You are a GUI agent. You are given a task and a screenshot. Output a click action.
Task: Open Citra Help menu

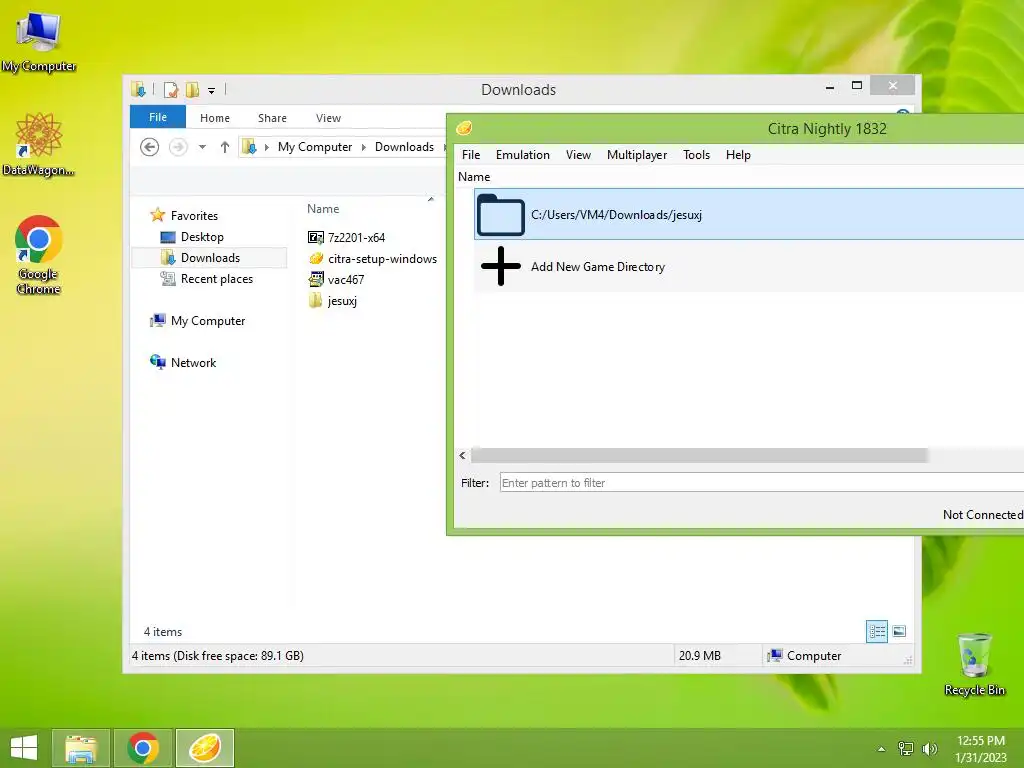738,155
